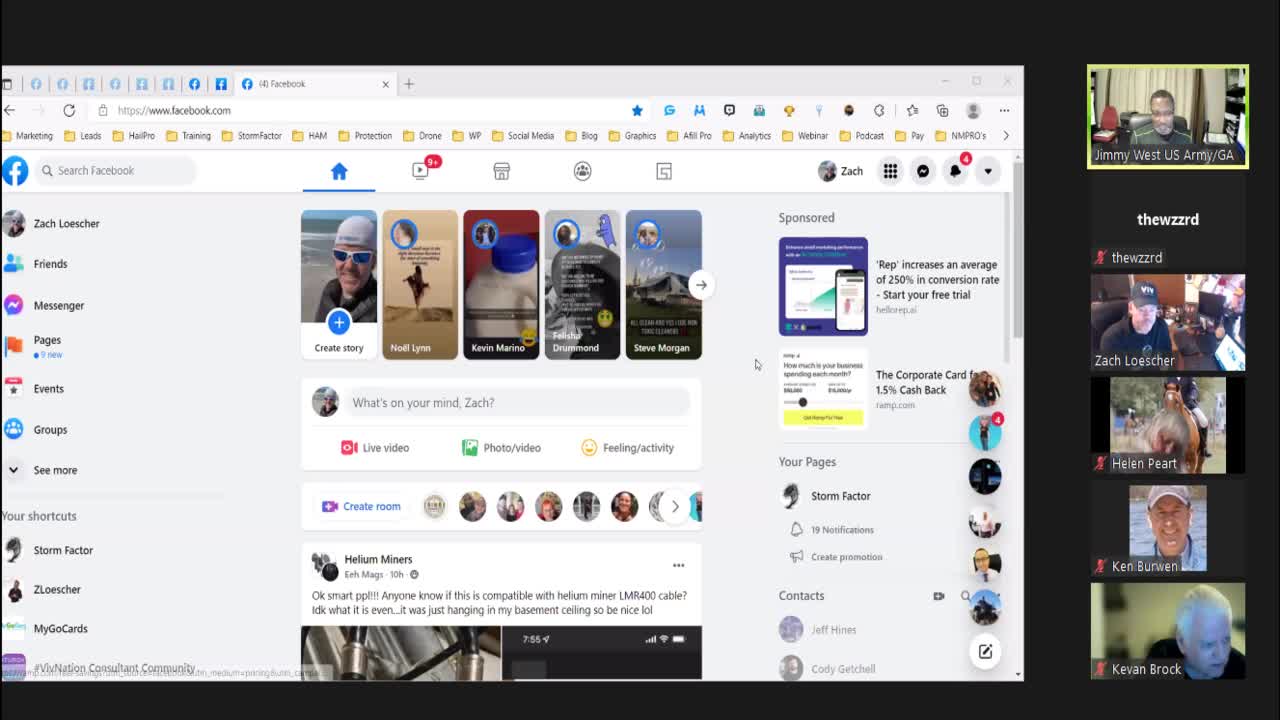1280x720 pixels.
Task: Show more room contacts arrow
Action: 675,506
